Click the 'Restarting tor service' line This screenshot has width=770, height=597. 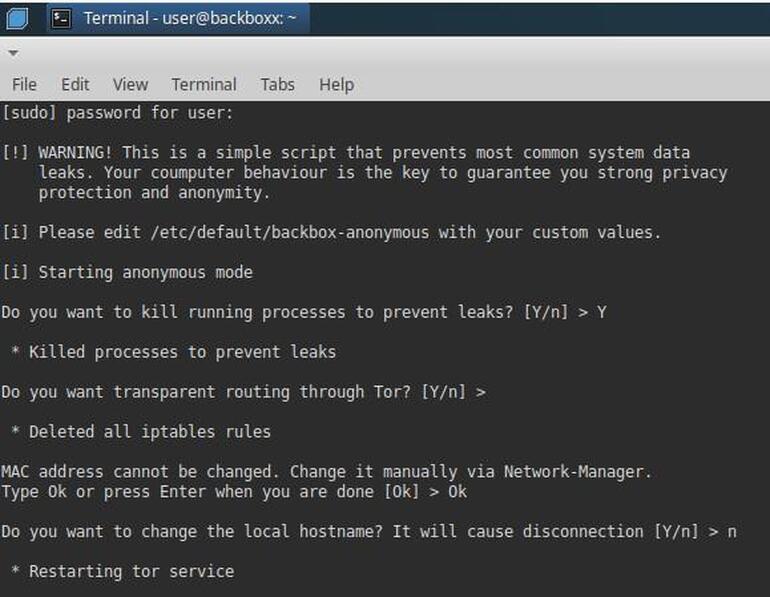[x=123, y=571]
